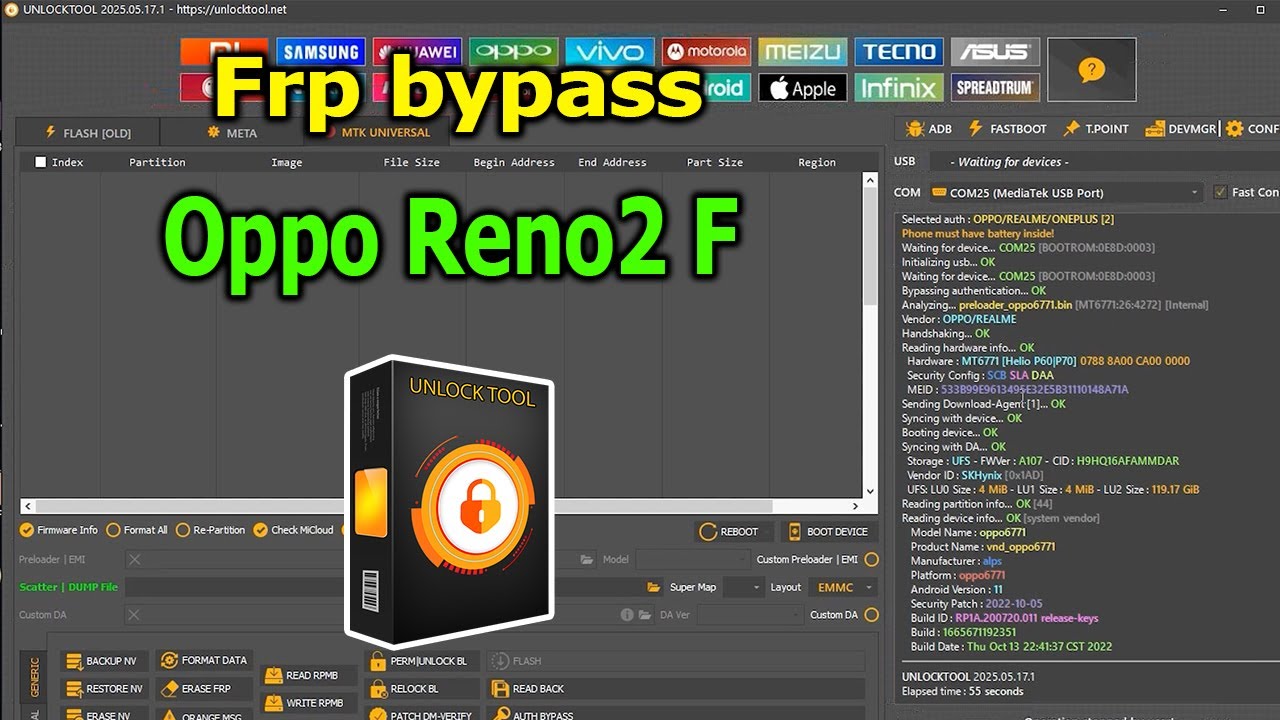1280x720 pixels.
Task: Click the Read Back save icon button
Action: [675, 689]
